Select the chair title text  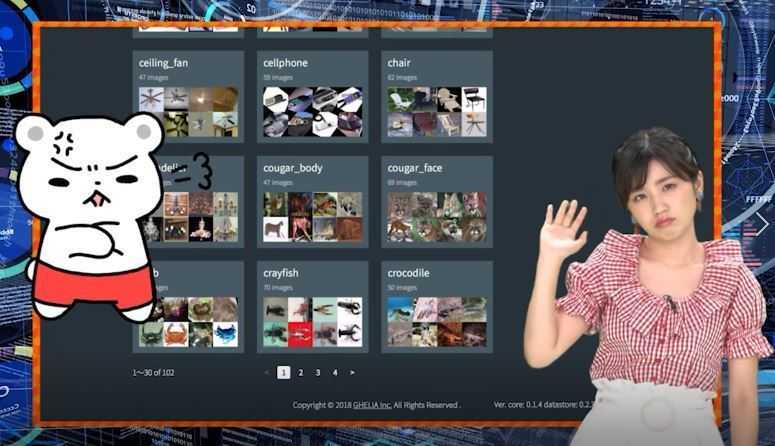click(399, 63)
